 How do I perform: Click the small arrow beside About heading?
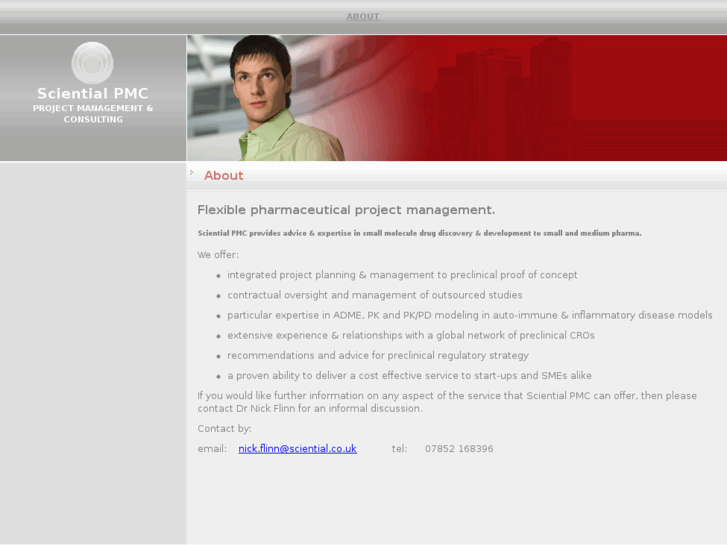[191, 173]
